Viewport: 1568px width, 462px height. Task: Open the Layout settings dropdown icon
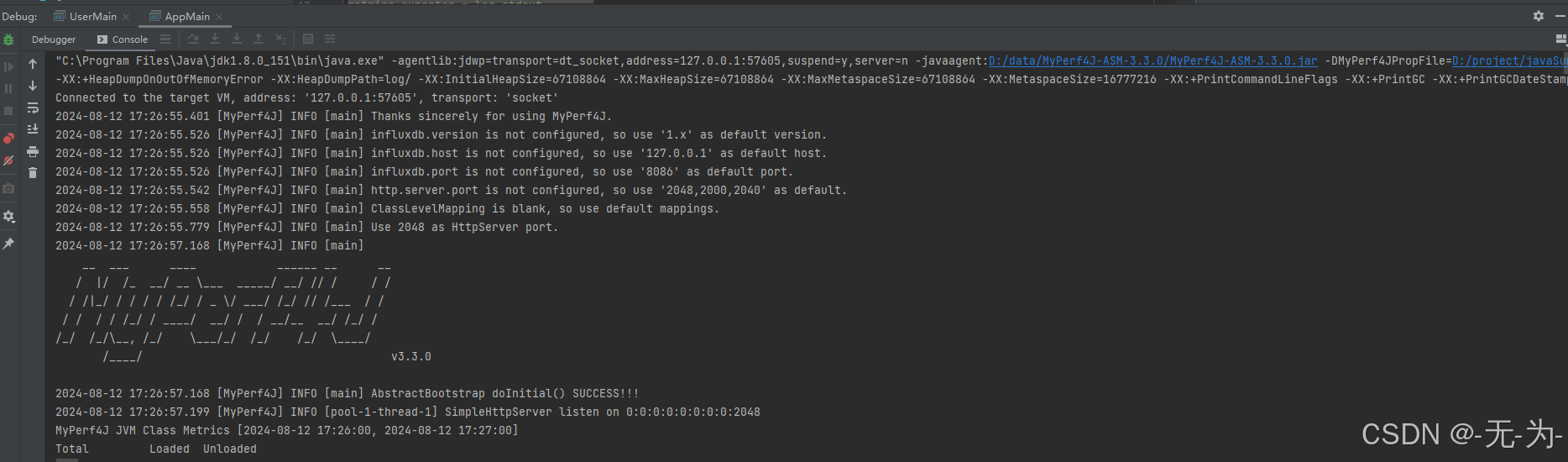(x=1561, y=39)
